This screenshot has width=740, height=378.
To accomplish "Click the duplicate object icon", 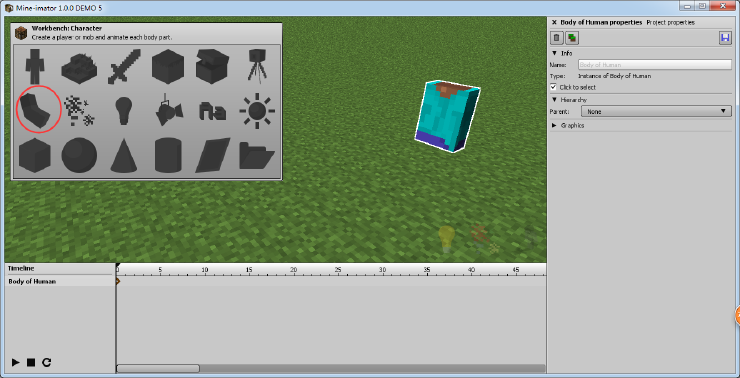I will click(572, 38).
